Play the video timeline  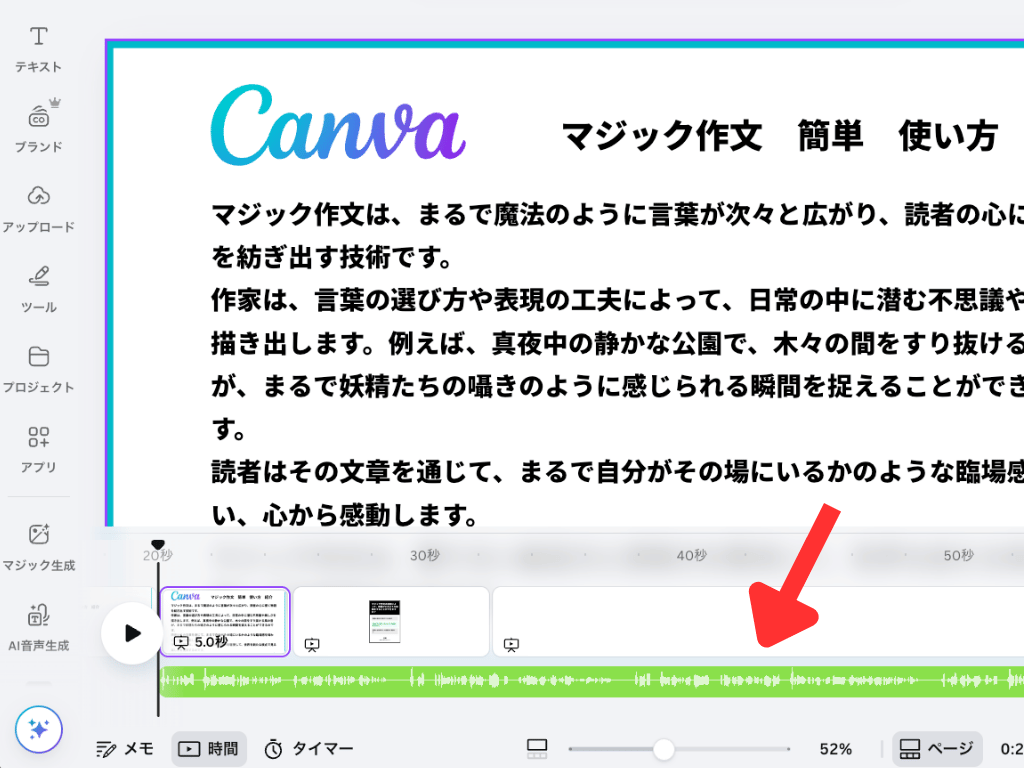pos(133,633)
